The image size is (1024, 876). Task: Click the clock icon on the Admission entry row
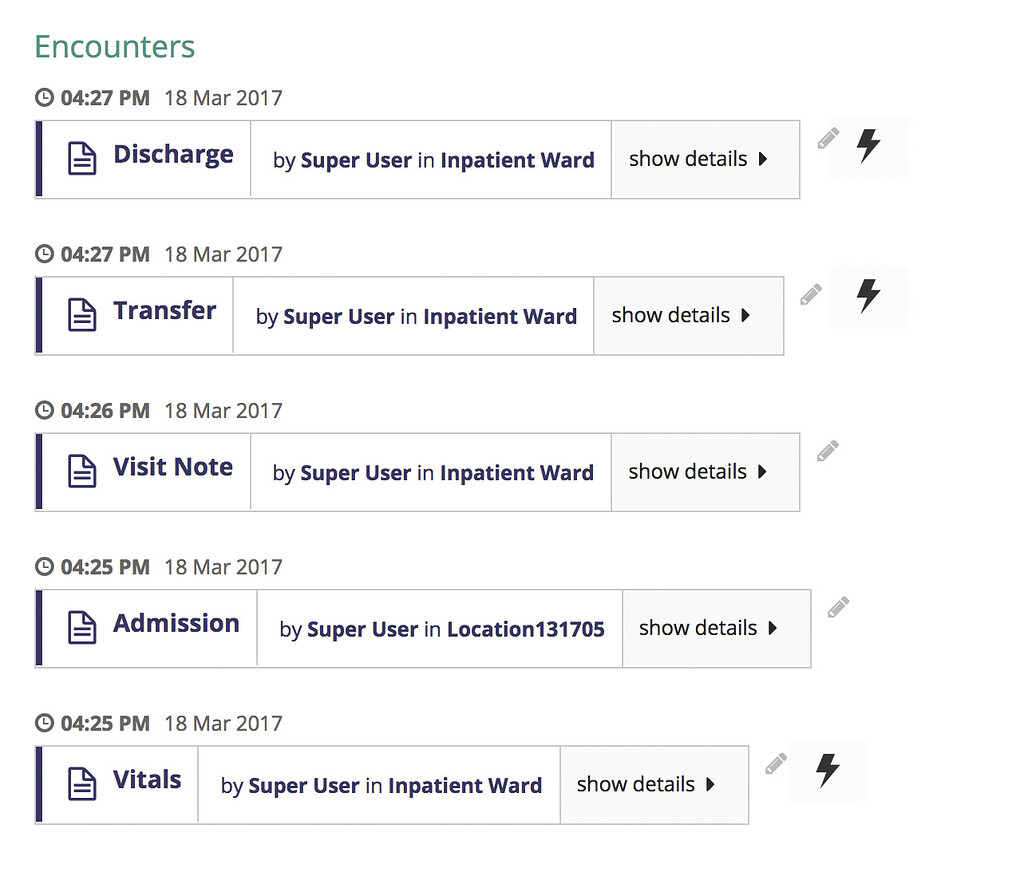[x=45, y=566]
